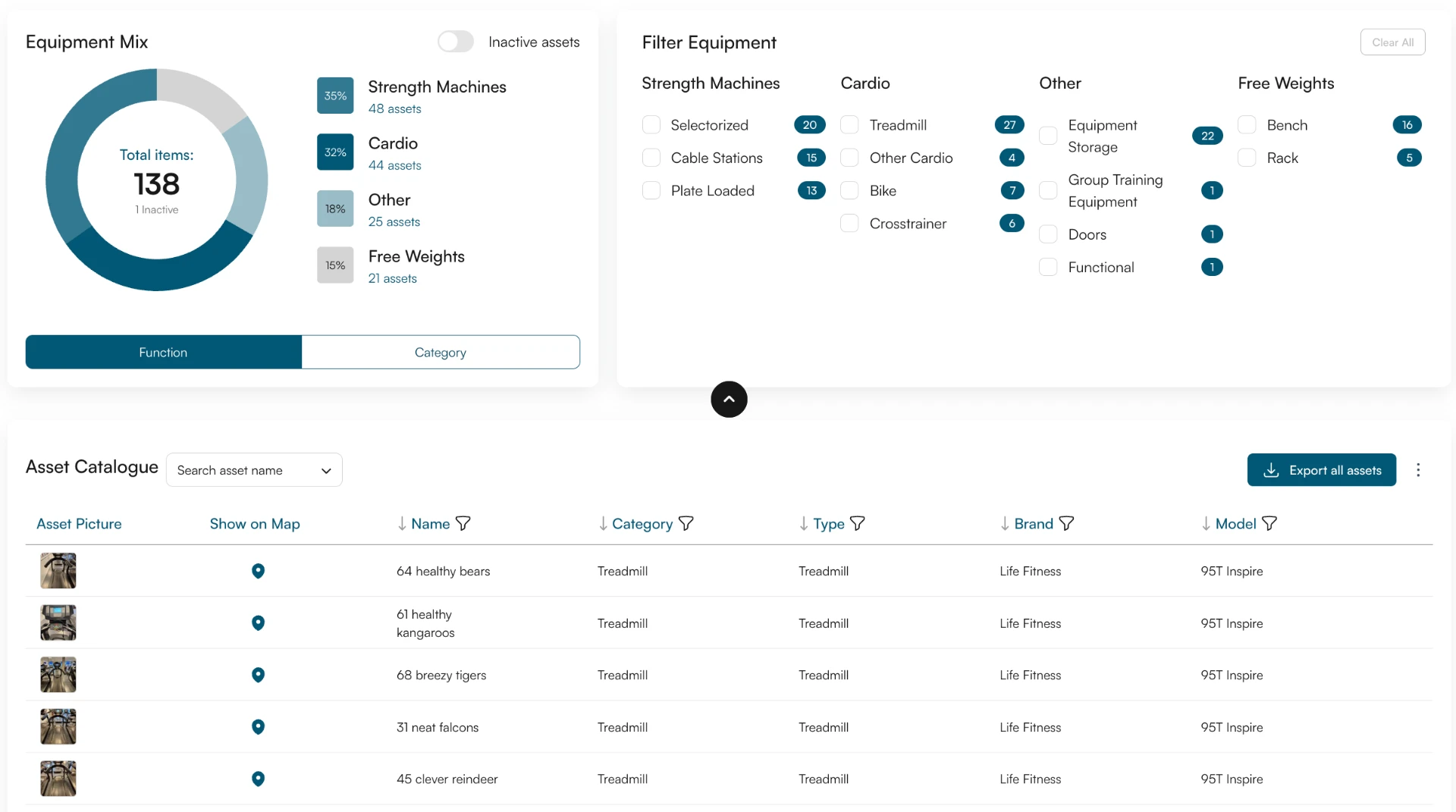Screen dimensions: 1456x812
Task: Check the Functional filter box
Action: (1048, 267)
